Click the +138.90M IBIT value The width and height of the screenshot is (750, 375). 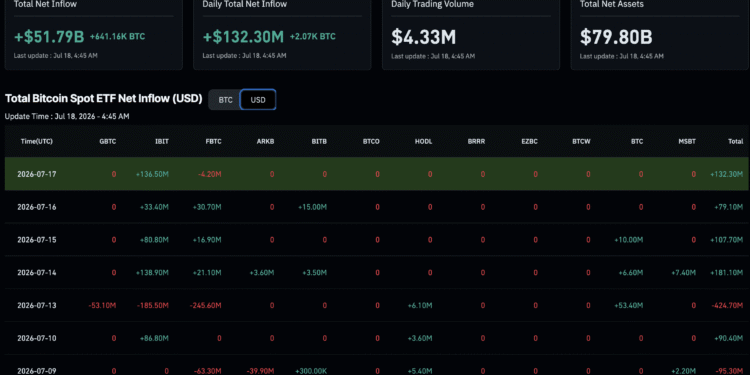(152, 273)
